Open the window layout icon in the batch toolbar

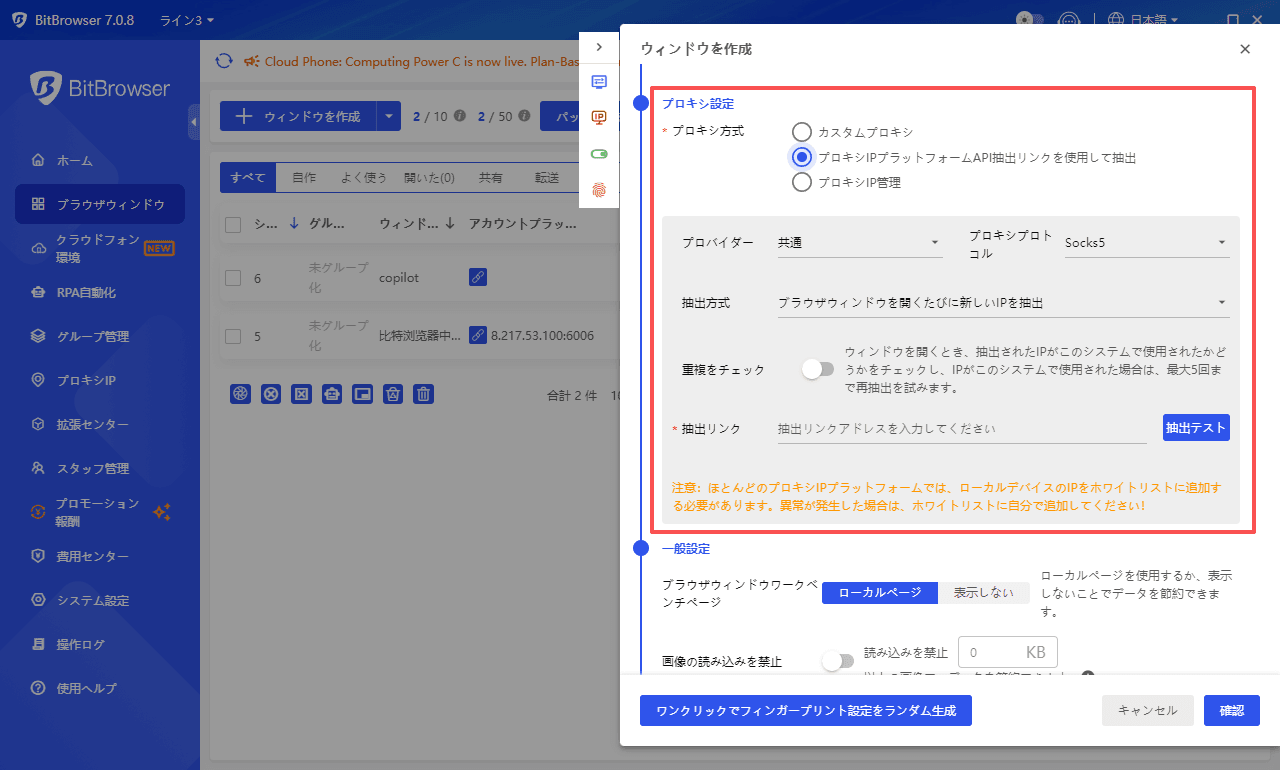362,393
